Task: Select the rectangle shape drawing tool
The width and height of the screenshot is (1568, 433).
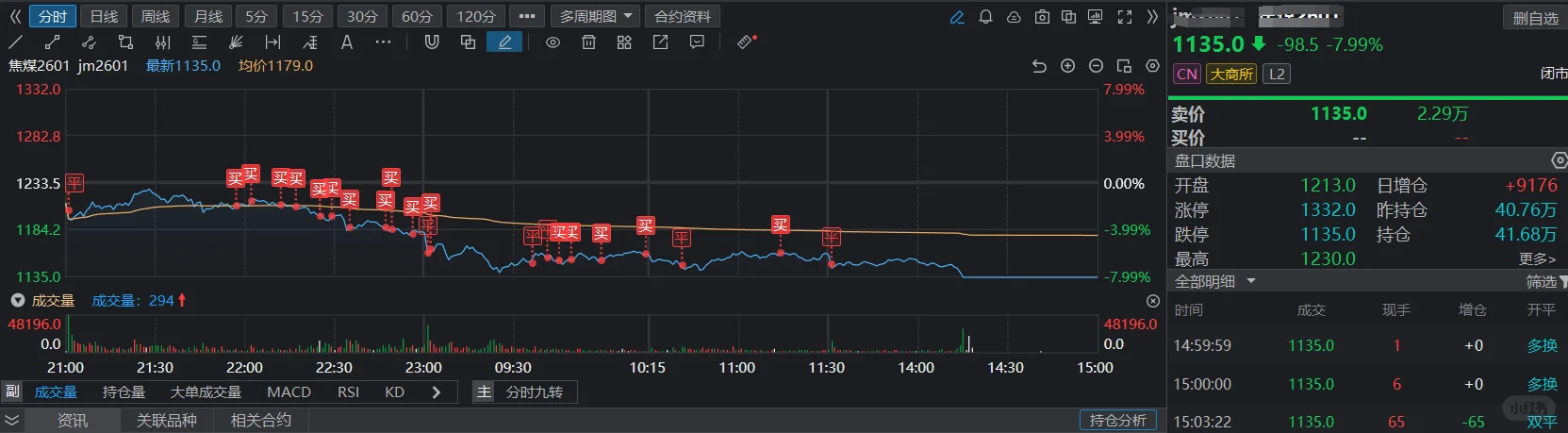Action: pos(125,42)
